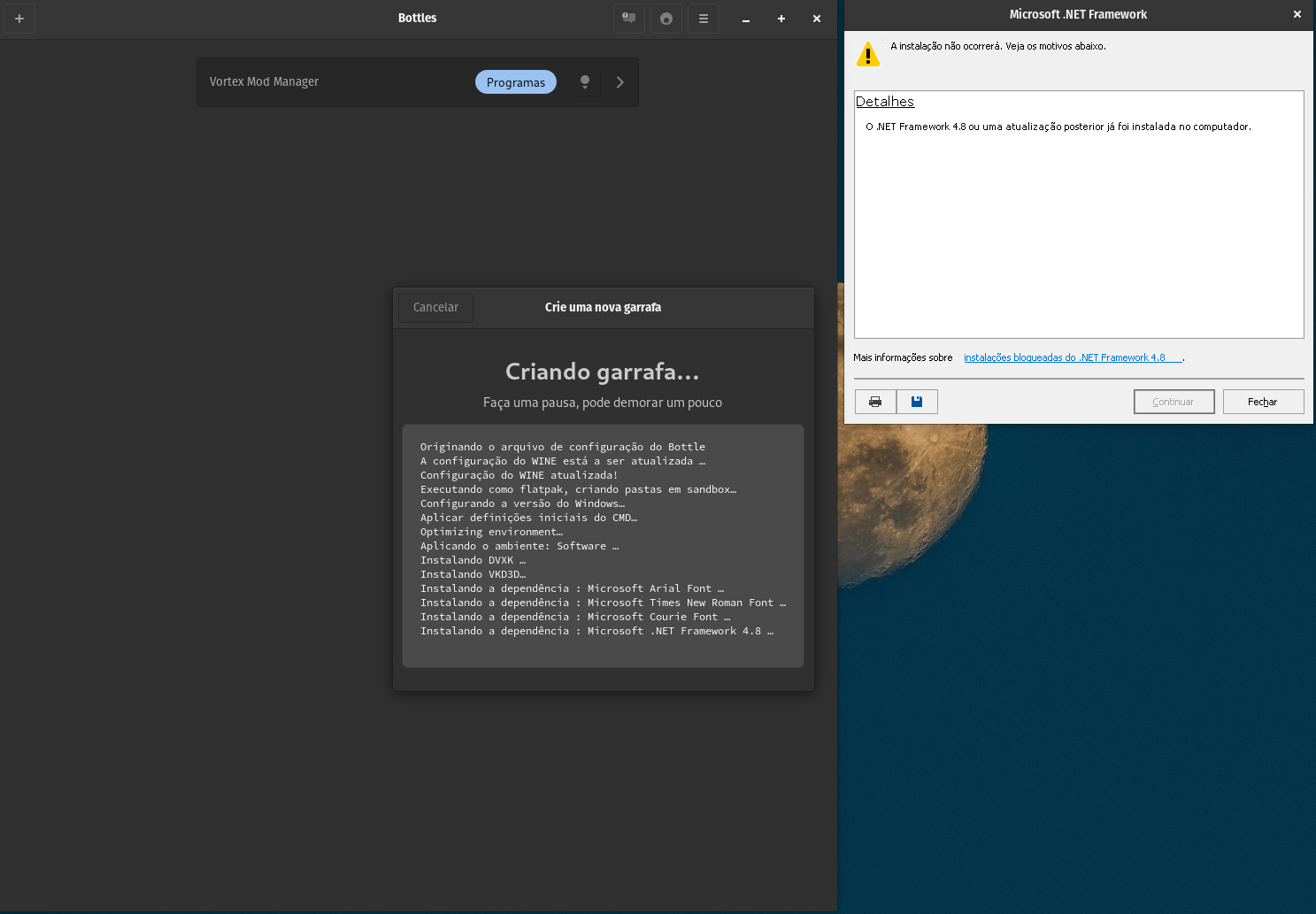The height and width of the screenshot is (914, 1316).
Task: Close the Microsoft .NET Framework dialog
Action: (1297, 14)
